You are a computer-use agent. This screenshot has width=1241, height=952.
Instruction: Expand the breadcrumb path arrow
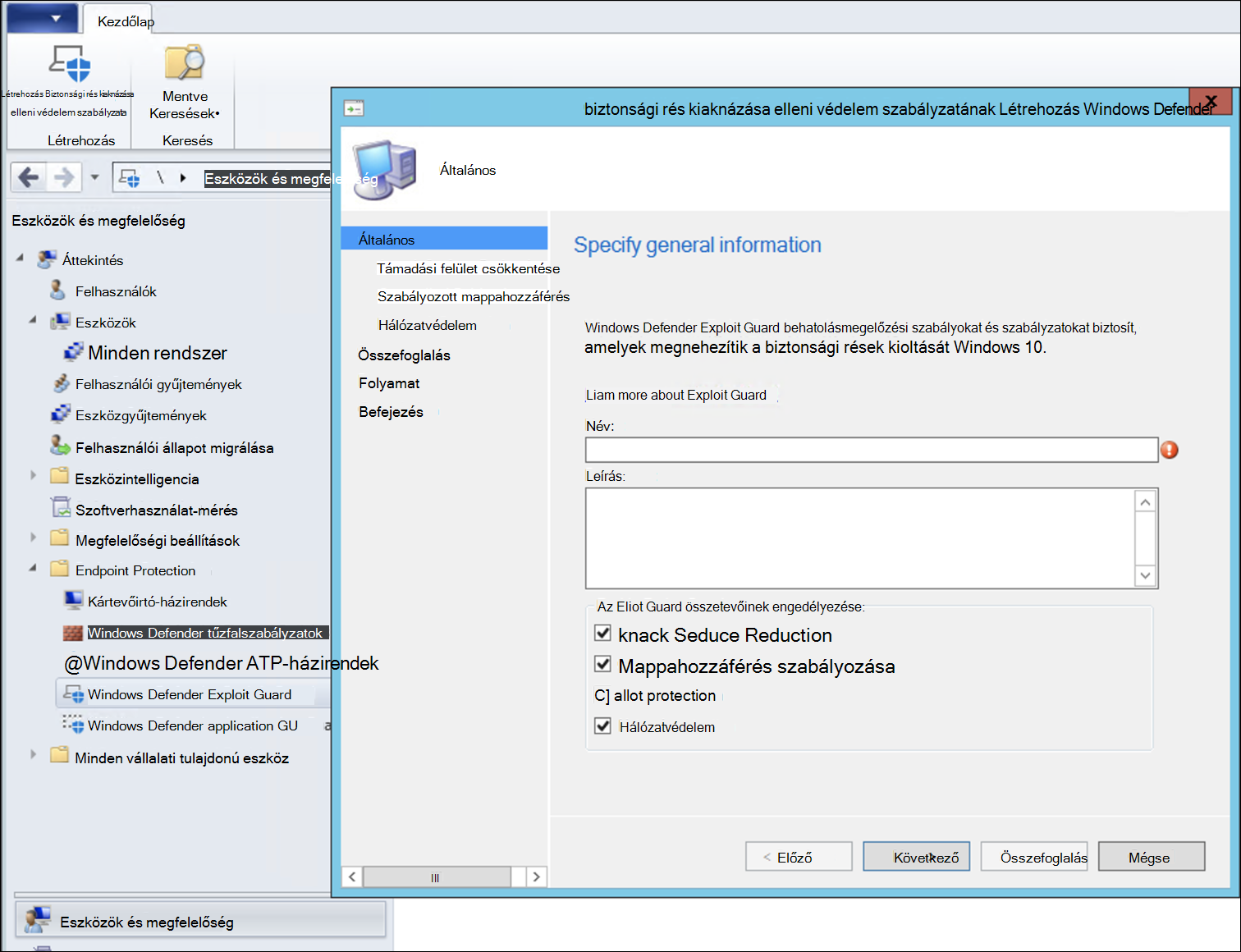183,177
